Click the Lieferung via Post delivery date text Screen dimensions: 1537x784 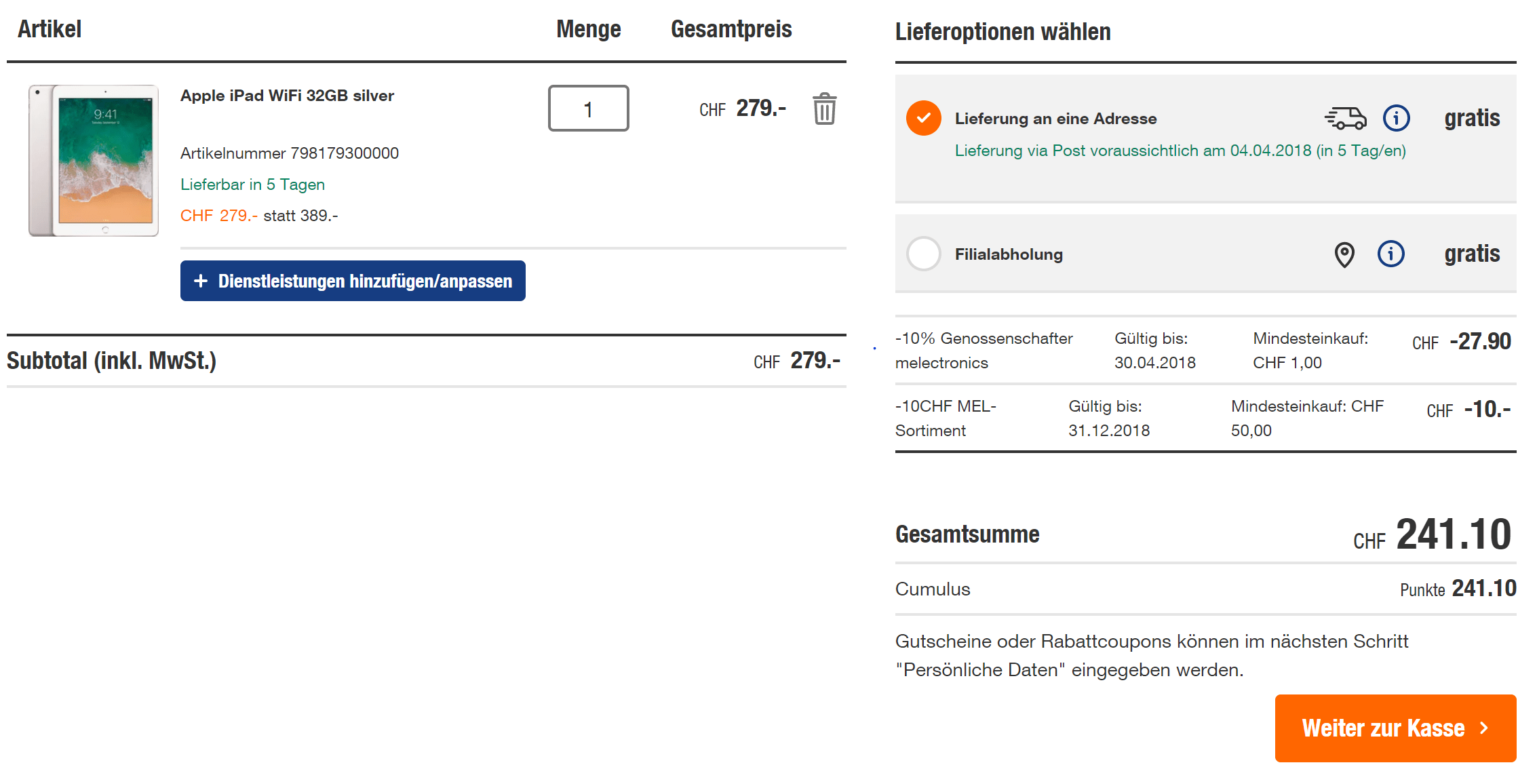coord(1180,151)
